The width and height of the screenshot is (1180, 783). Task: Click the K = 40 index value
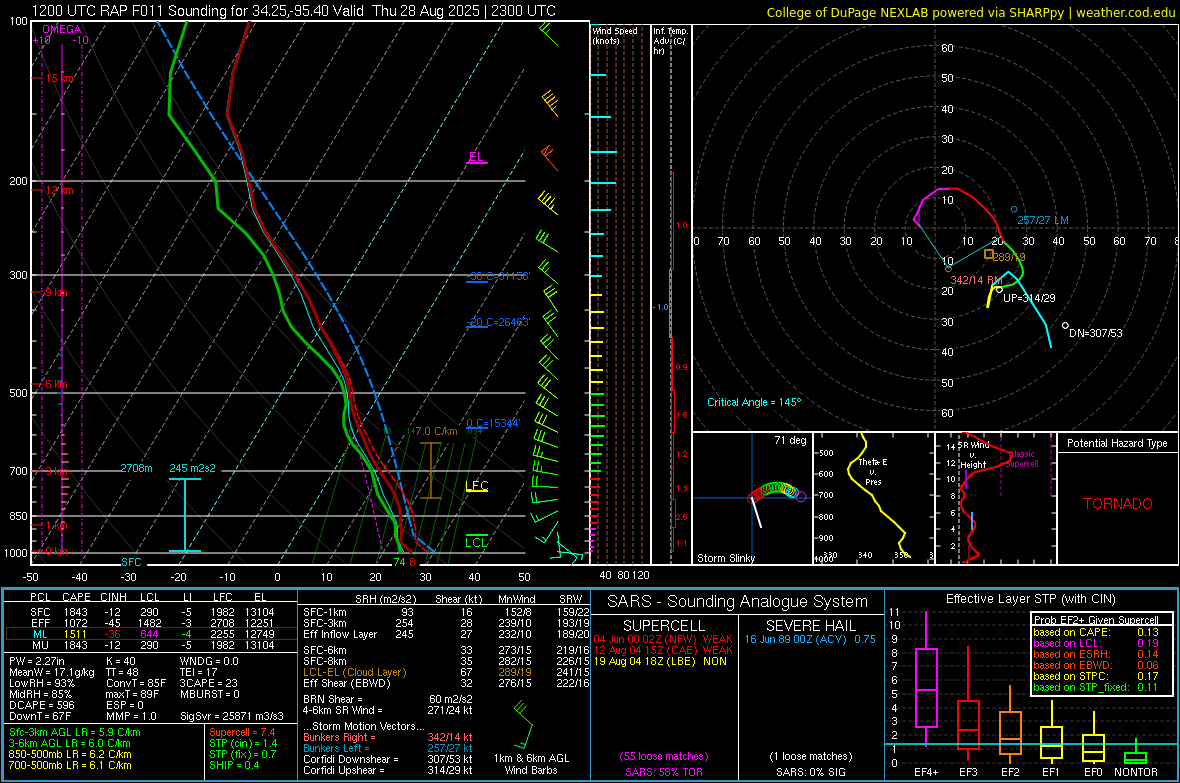[120, 661]
